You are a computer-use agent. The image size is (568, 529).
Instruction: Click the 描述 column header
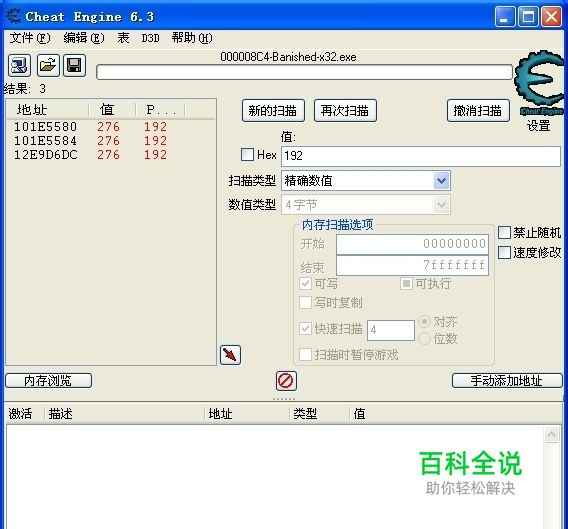coord(124,413)
